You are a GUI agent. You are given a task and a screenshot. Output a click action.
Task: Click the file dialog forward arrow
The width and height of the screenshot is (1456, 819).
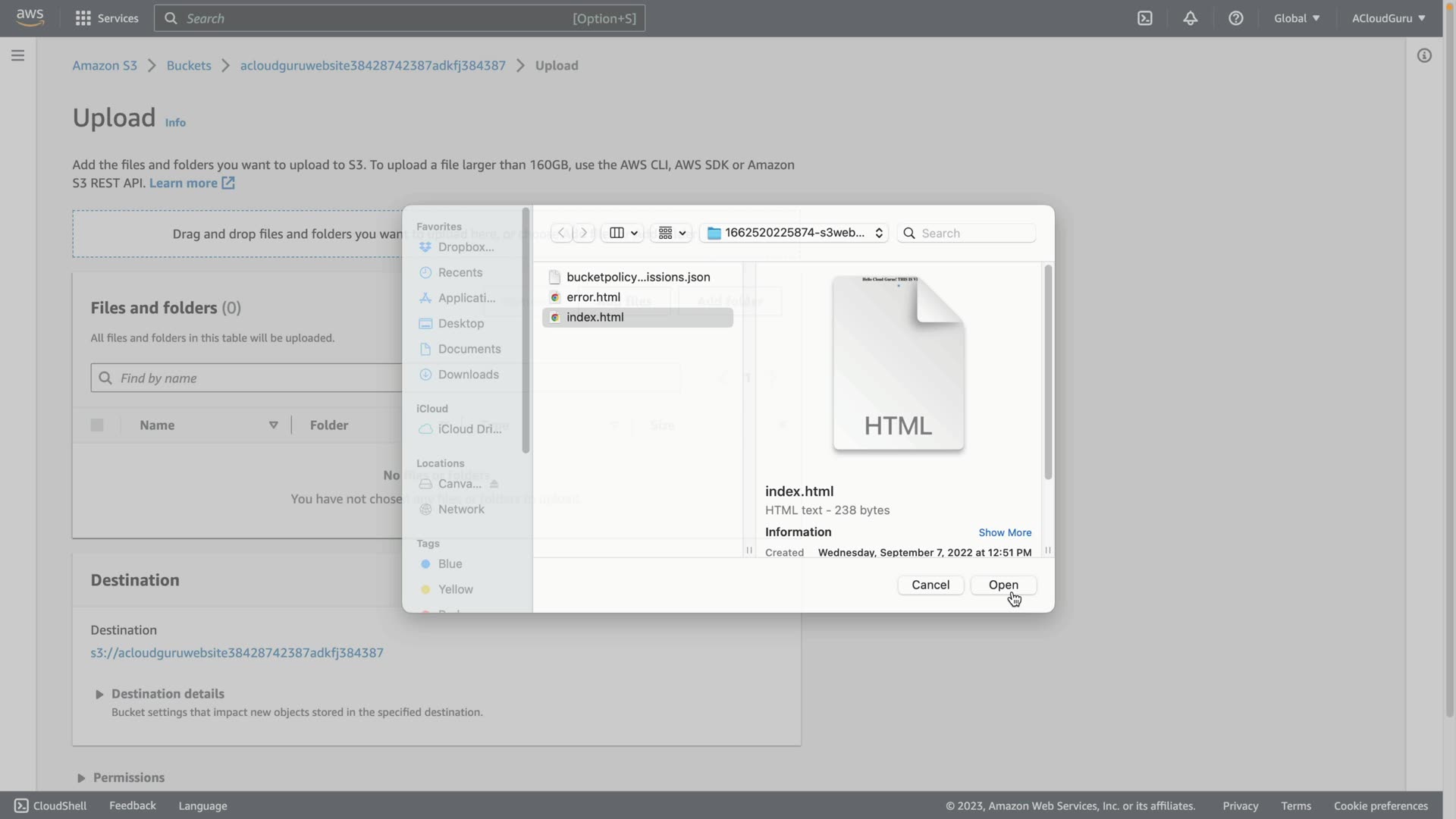tap(584, 233)
